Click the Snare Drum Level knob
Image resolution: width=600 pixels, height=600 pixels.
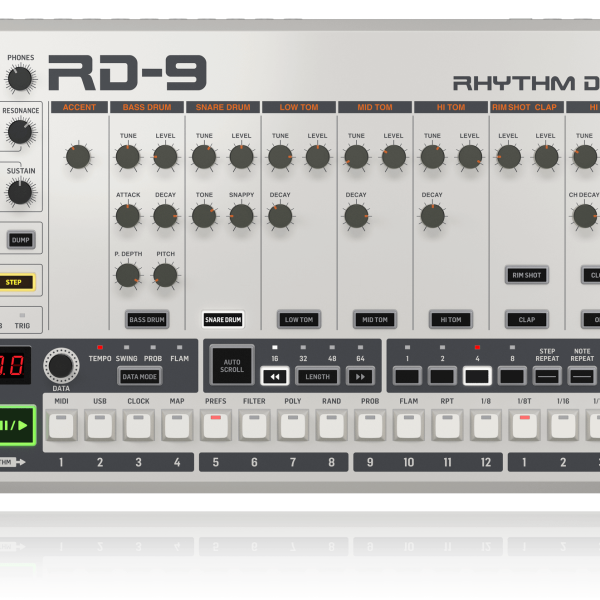point(241,157)
